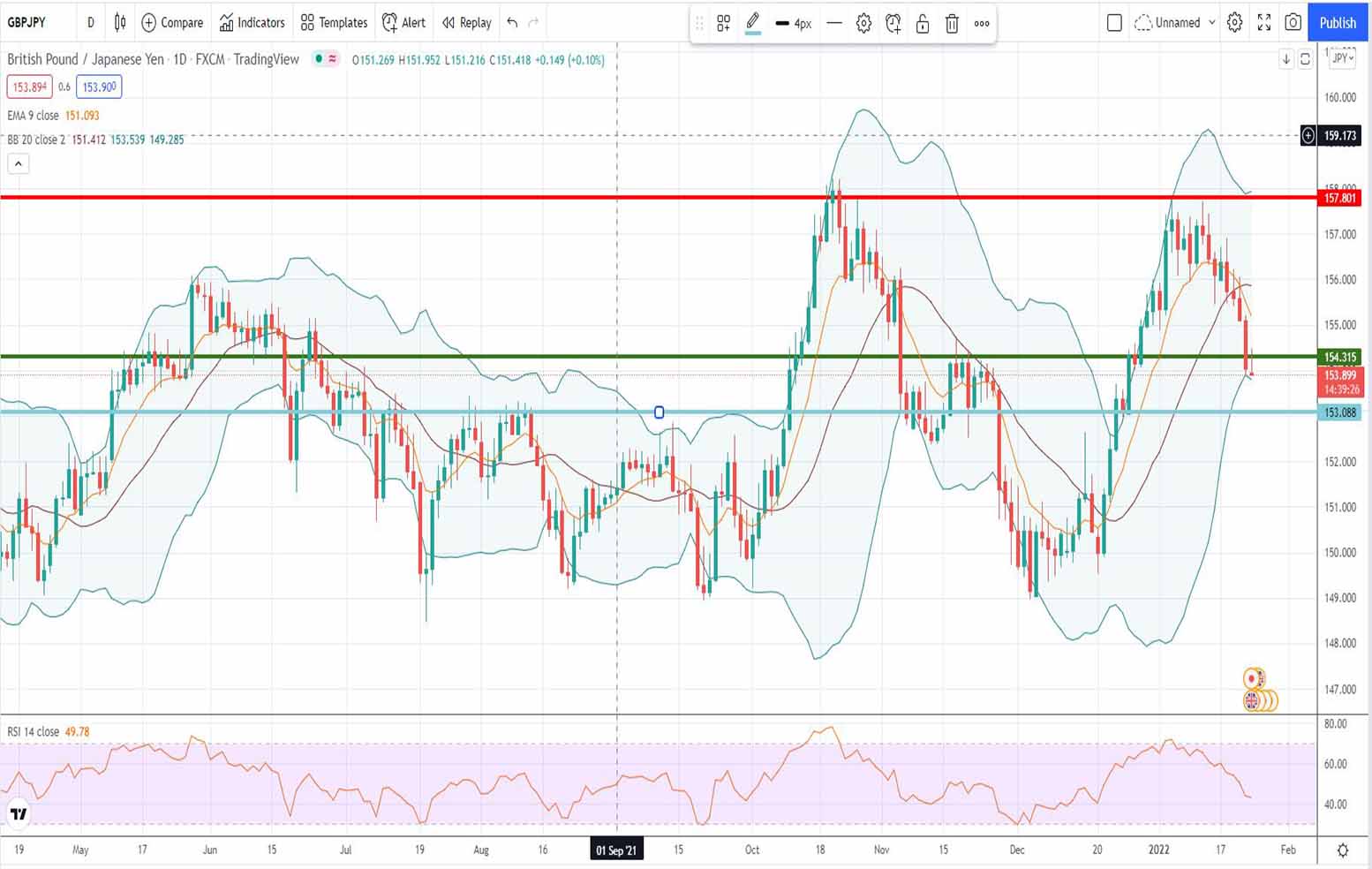Enter fullscreen mode
The width and height of the screenshot is (1372, 869).
coord(1264,23)
